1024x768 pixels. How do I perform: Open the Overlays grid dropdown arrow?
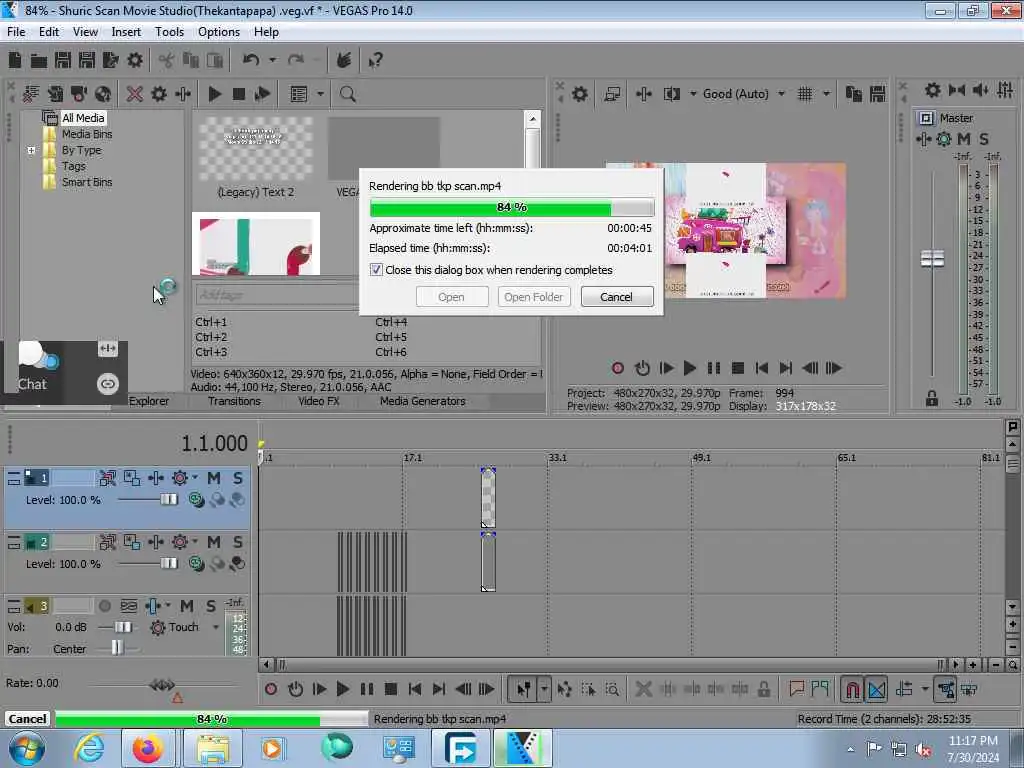[x=826, y=94]
